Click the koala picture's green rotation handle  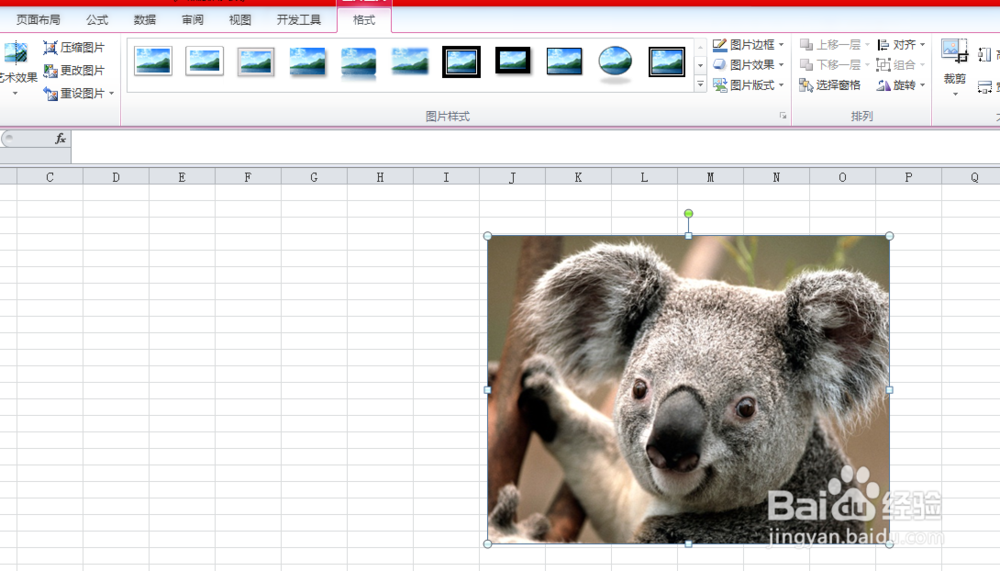[x=688, y=213]
